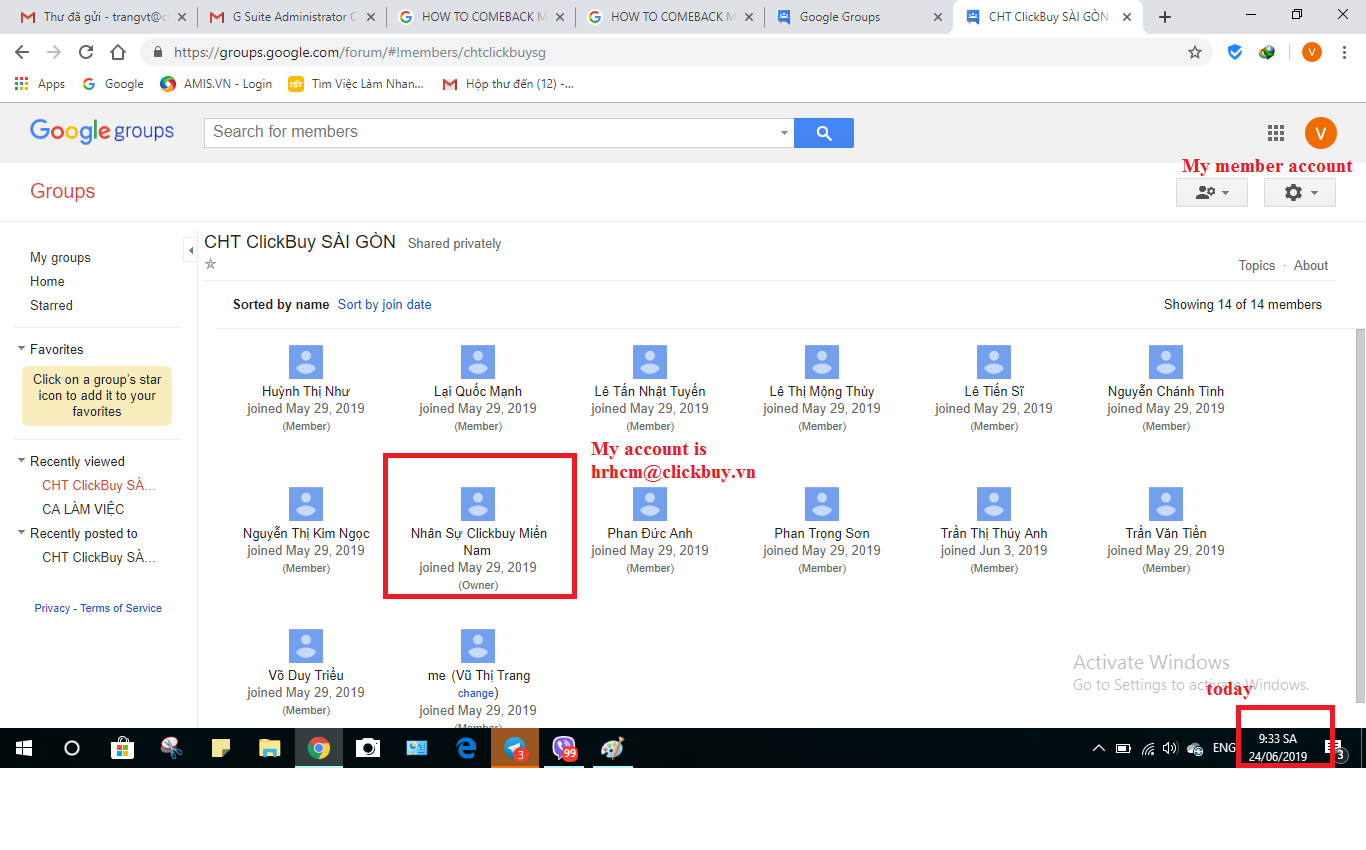Open Microsoft Store from the taskbar
Viewport: 1366px width, 850px height.
[122, 748]
